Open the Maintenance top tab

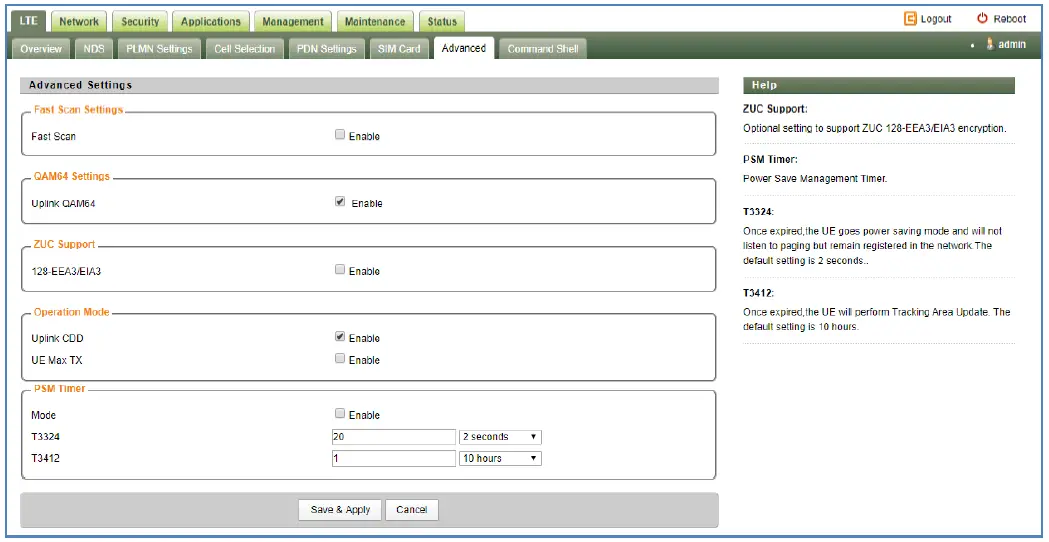tap(375, 21)
